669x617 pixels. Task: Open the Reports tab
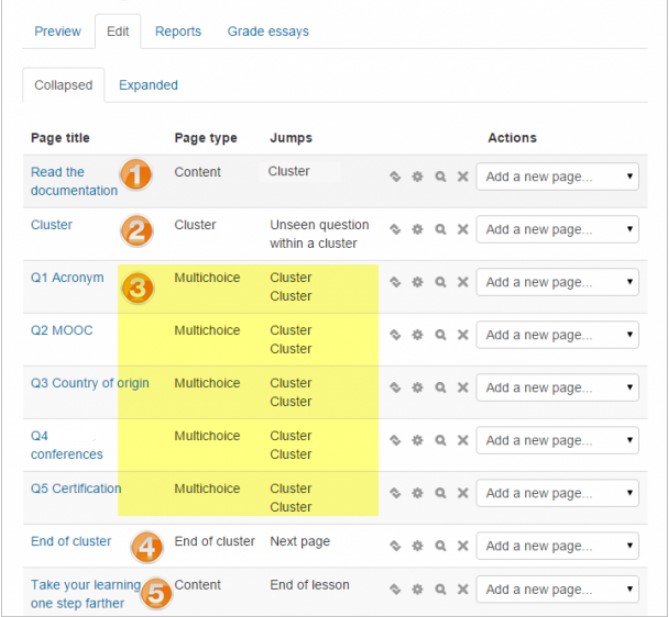[178, 32]
